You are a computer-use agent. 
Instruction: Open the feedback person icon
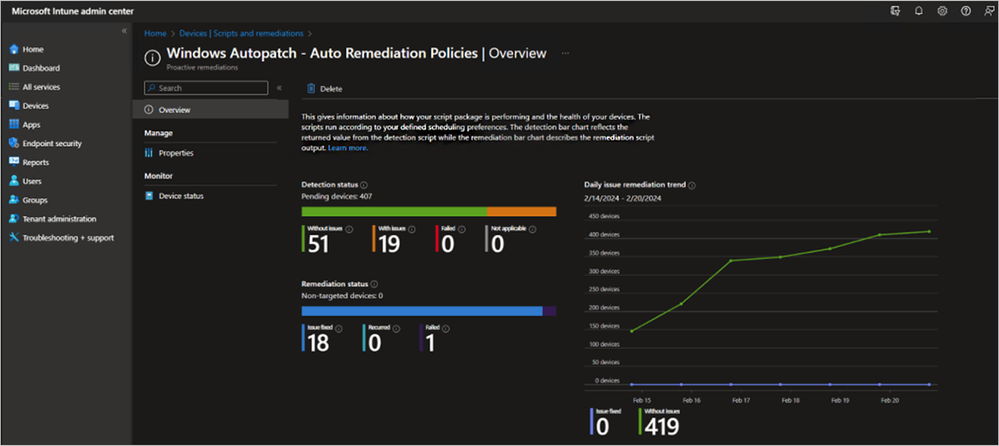[987, 11]
